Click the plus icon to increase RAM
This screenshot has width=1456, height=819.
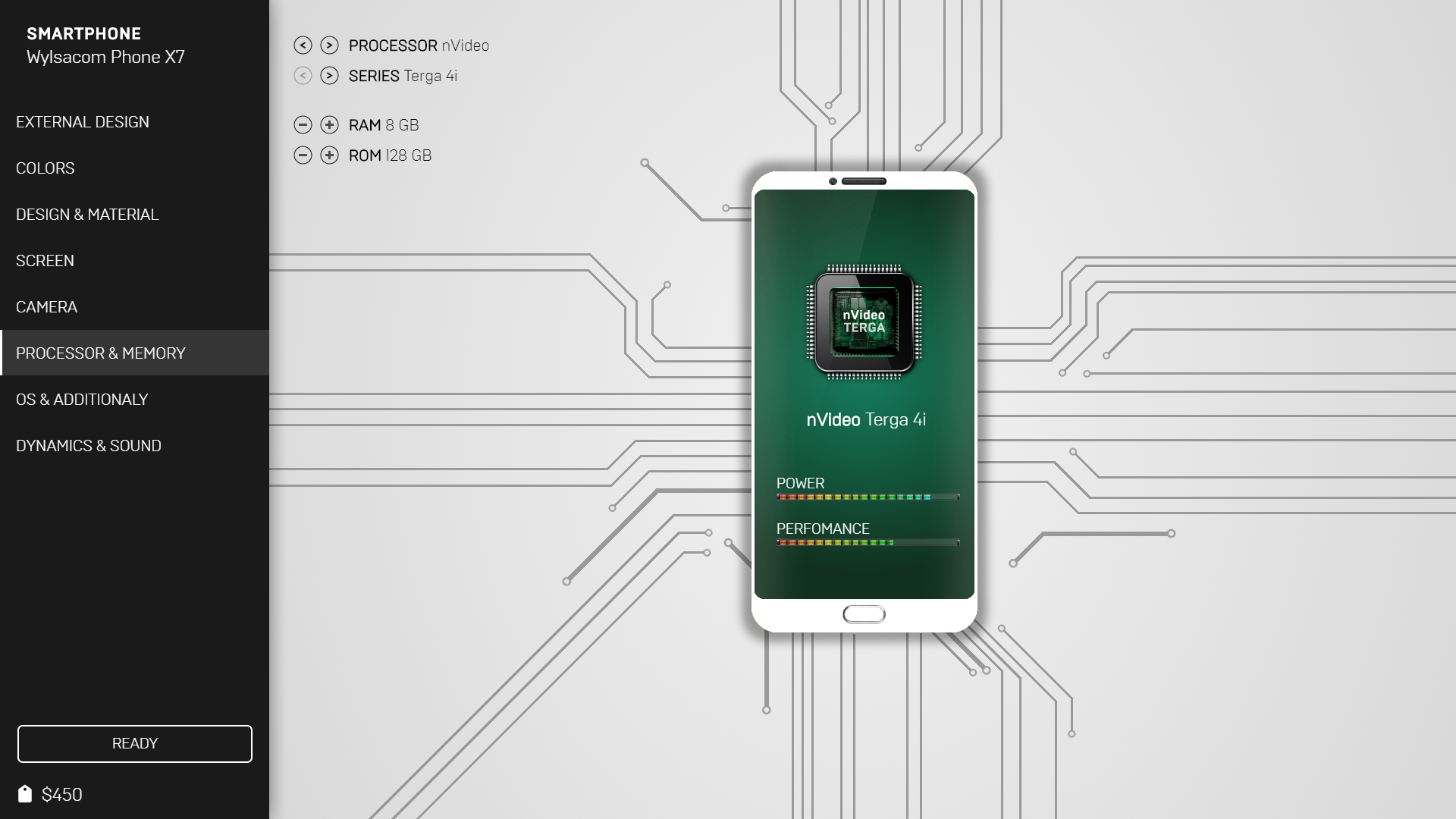tap(329, 124)
